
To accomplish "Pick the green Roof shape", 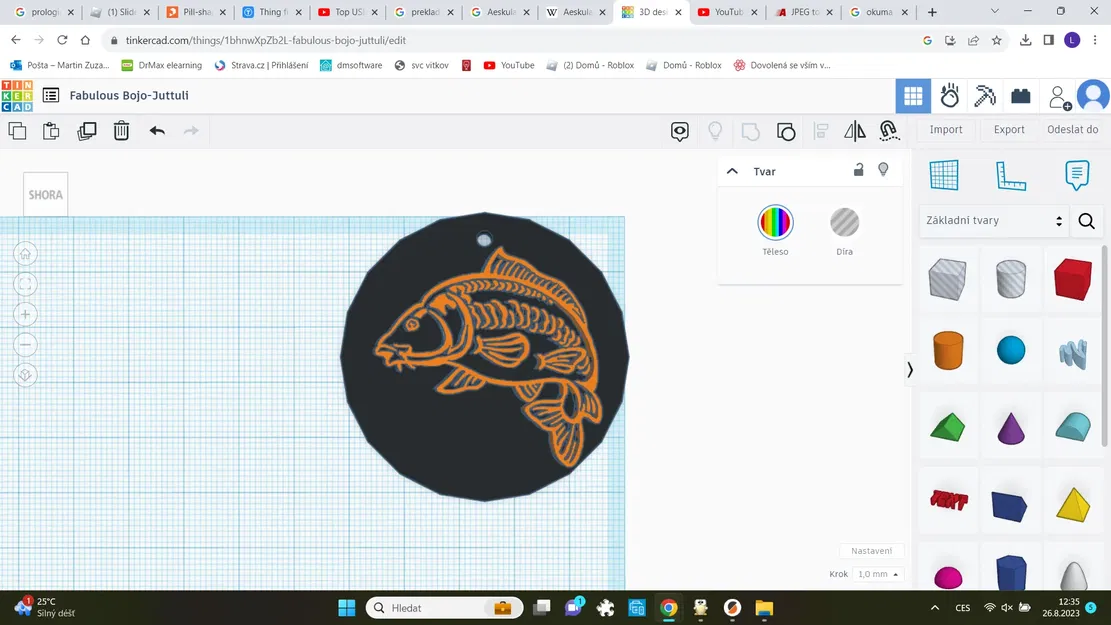I will [947, 428].
